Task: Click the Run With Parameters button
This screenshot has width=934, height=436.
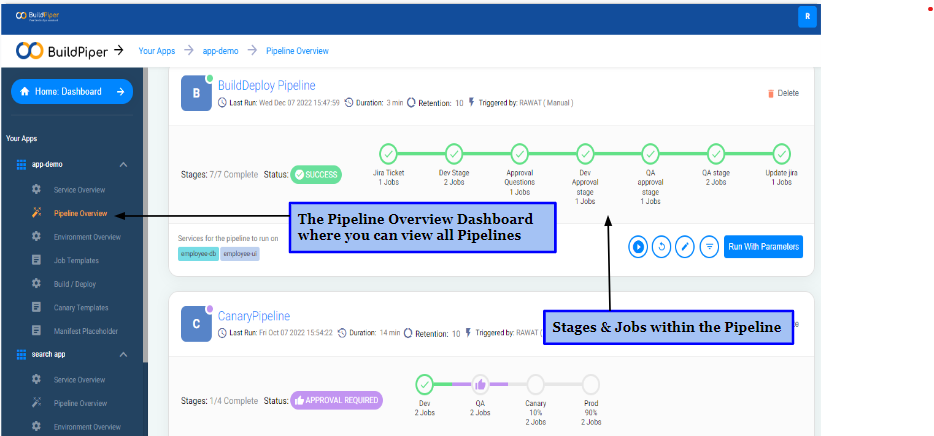Action: (763, 246)
